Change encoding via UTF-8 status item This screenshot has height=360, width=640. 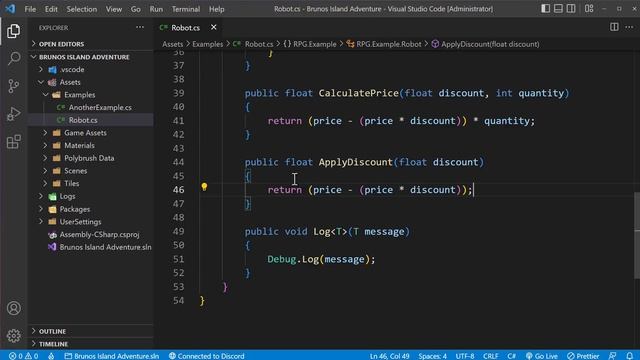[x=465, y=356]
